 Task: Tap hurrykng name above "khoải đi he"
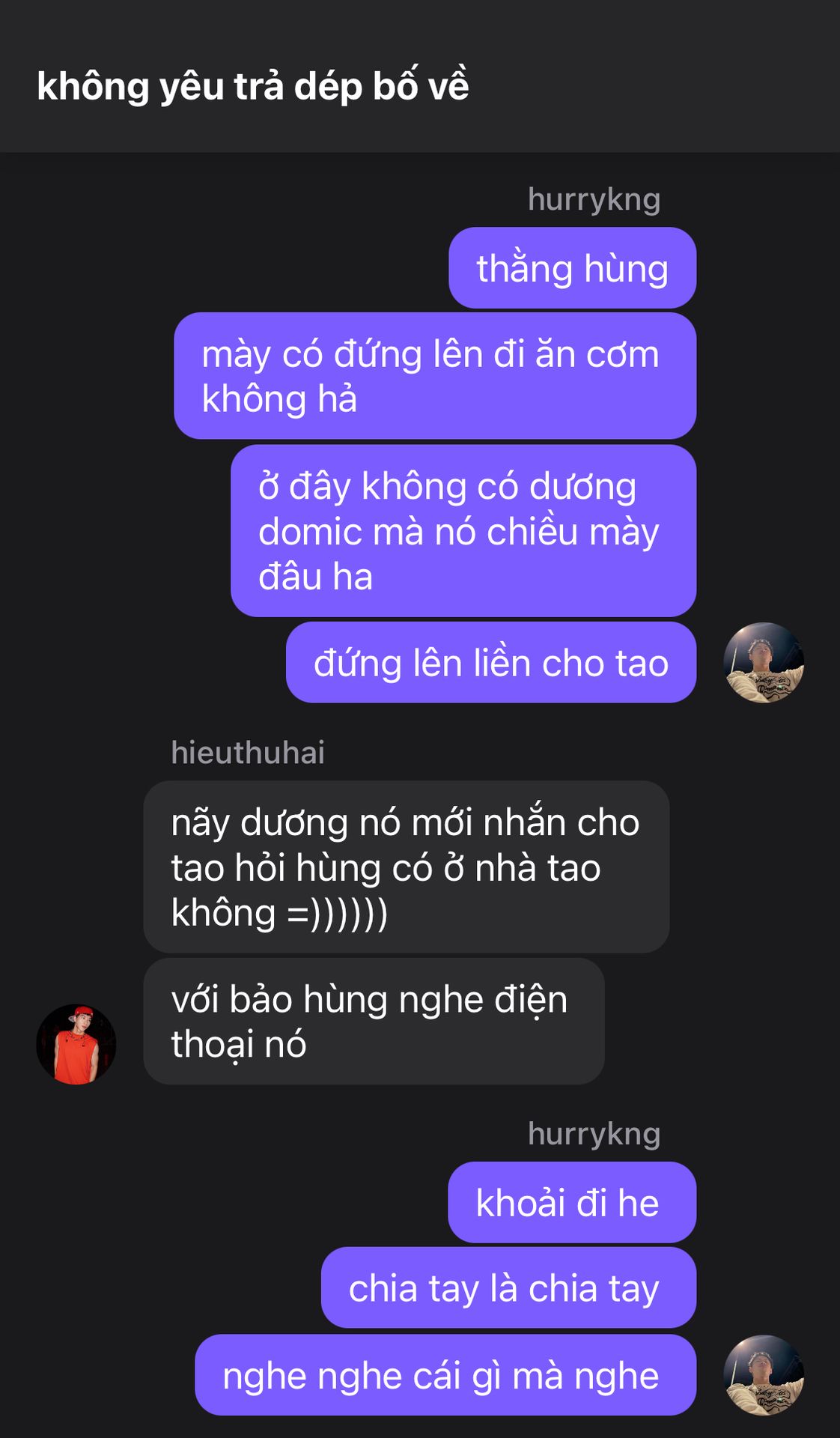click(x=594, y=1134)
